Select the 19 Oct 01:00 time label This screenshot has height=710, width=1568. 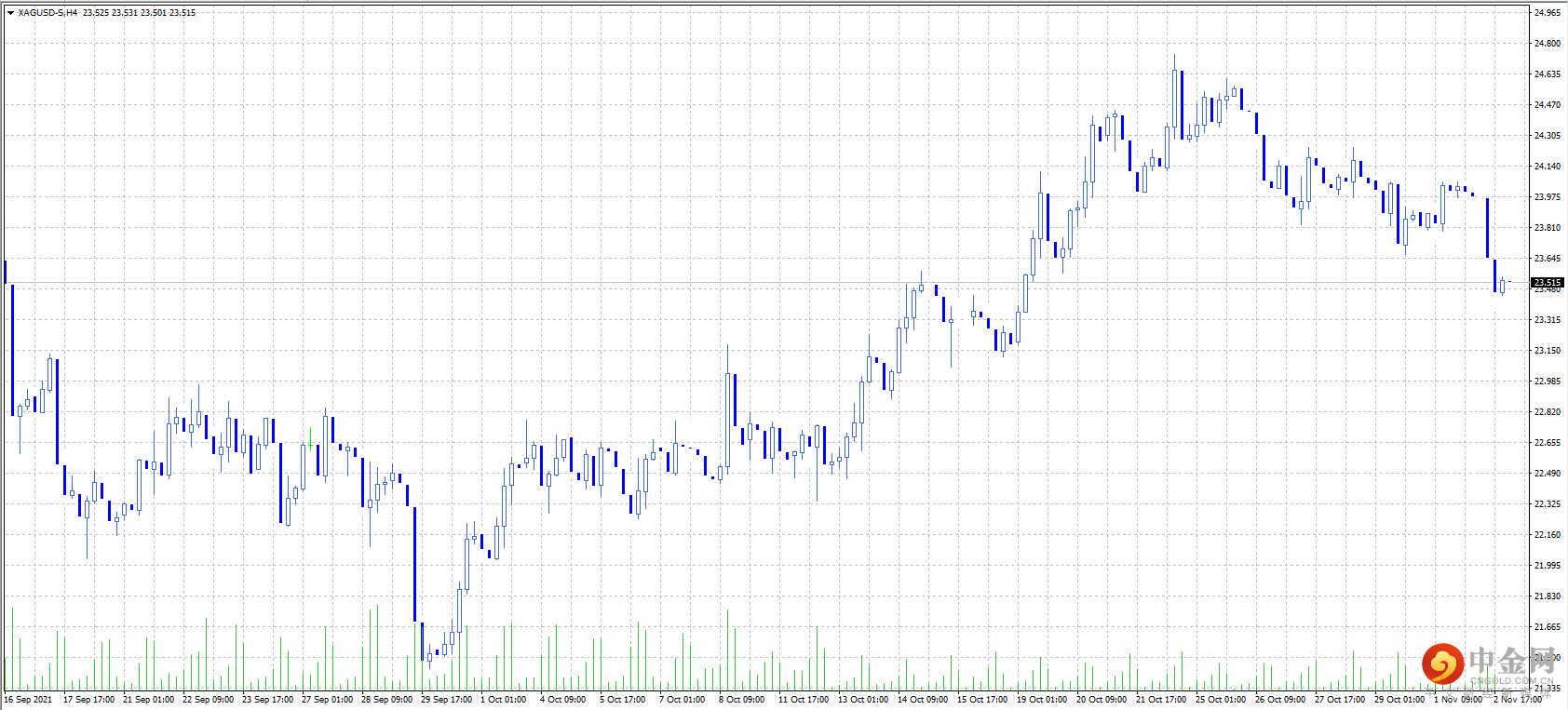(1042, 700)
